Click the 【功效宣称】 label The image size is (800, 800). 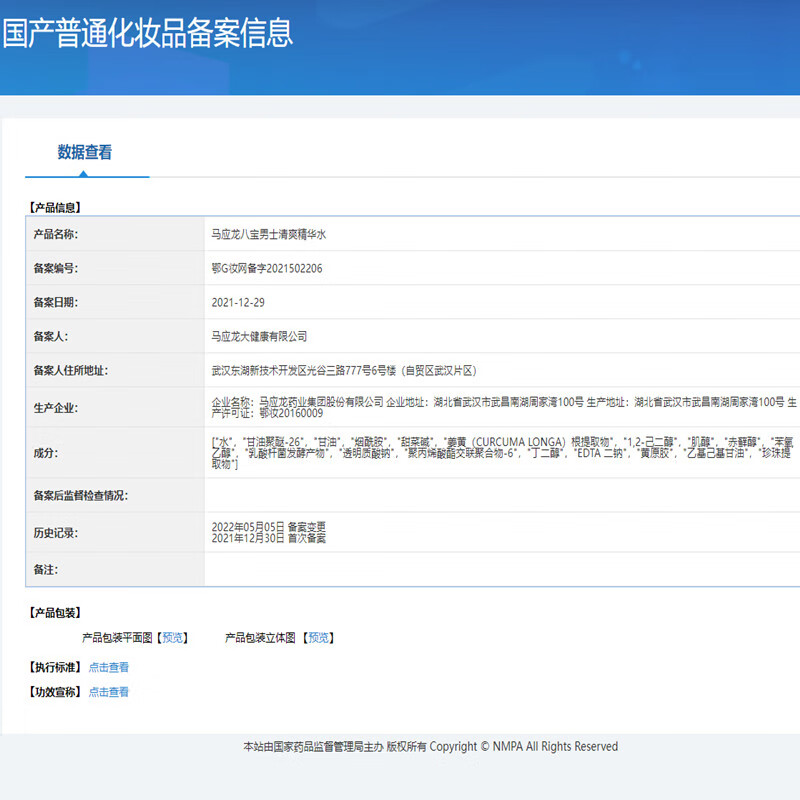point(55,692)
